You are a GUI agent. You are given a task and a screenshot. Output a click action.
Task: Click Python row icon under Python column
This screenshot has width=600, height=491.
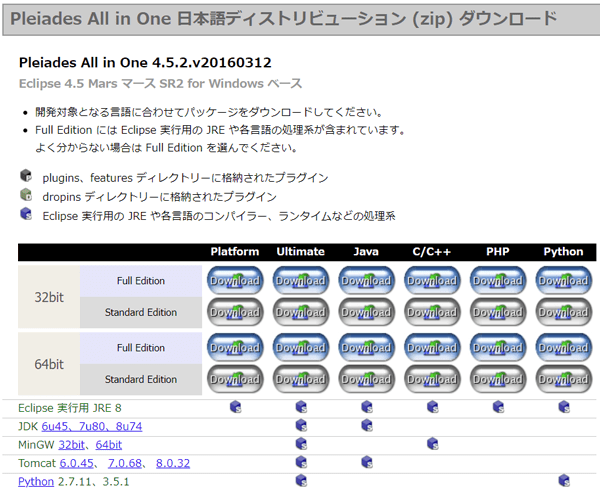564,480
